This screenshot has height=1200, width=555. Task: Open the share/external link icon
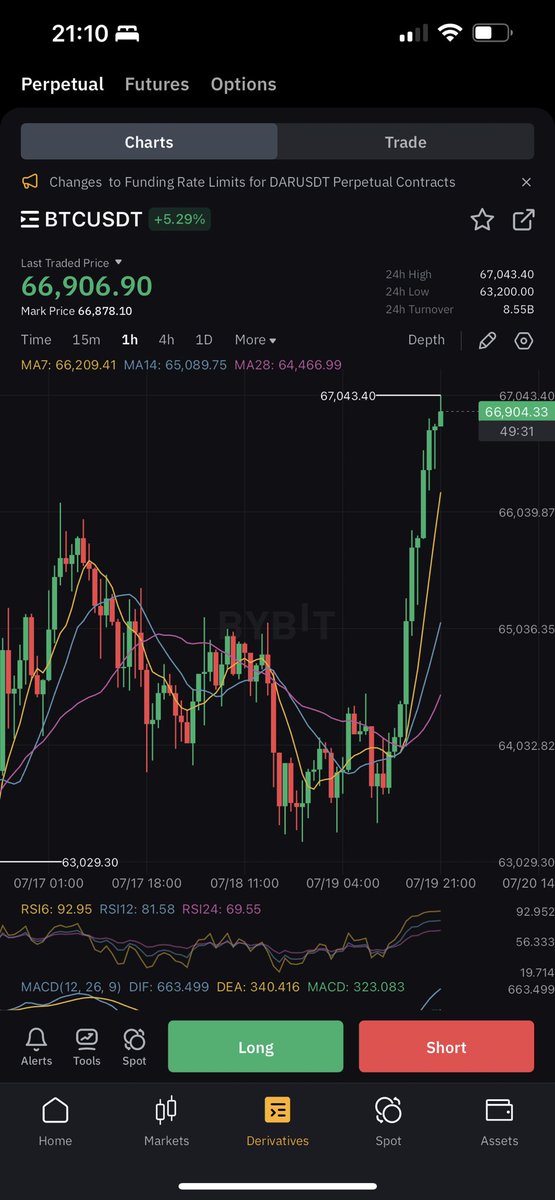[523, 220]
